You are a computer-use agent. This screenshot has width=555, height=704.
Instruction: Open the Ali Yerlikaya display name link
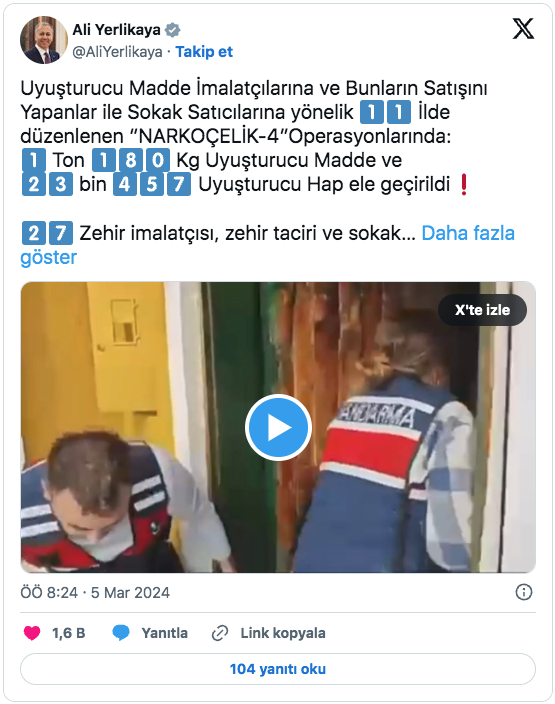coord(116,30)
